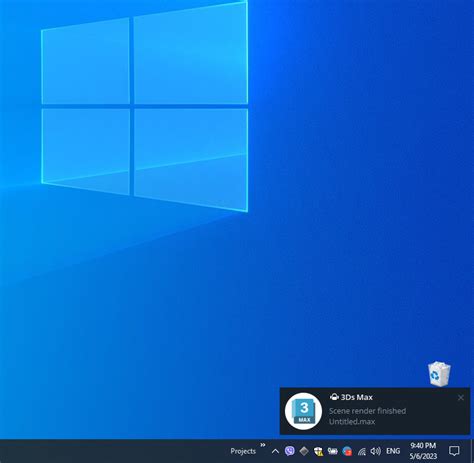The width and height of the screenshot is (474, 463).
Task: Open the Wi-Fi network icon
Action: point(362,452)
